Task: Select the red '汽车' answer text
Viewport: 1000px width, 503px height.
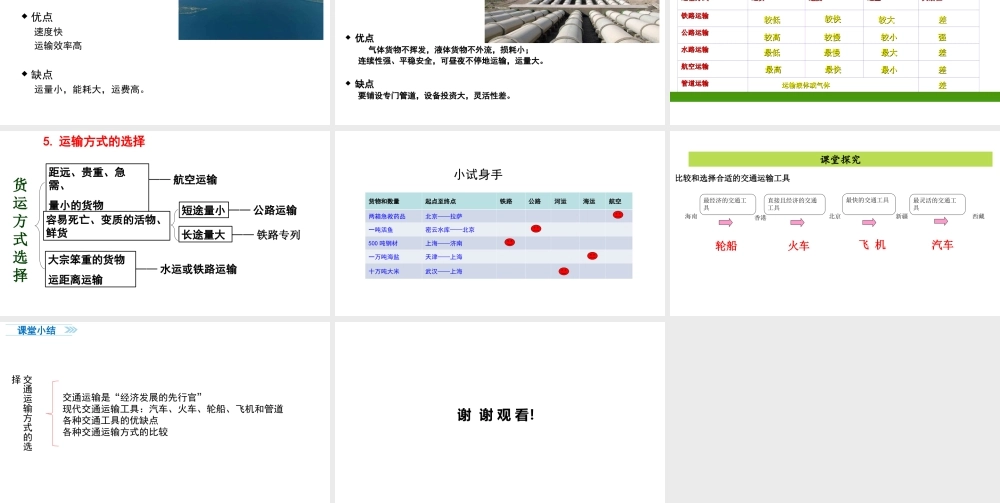Action: coord(942,245)
